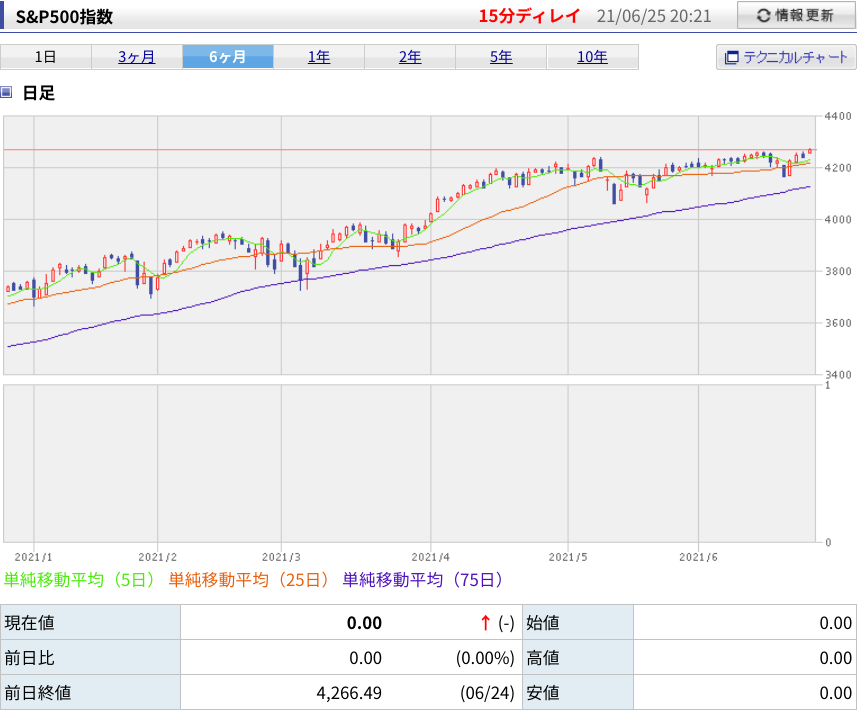Click the 高値 label cell
This screenshot has height=711, width=858.
tap(578, 658)
